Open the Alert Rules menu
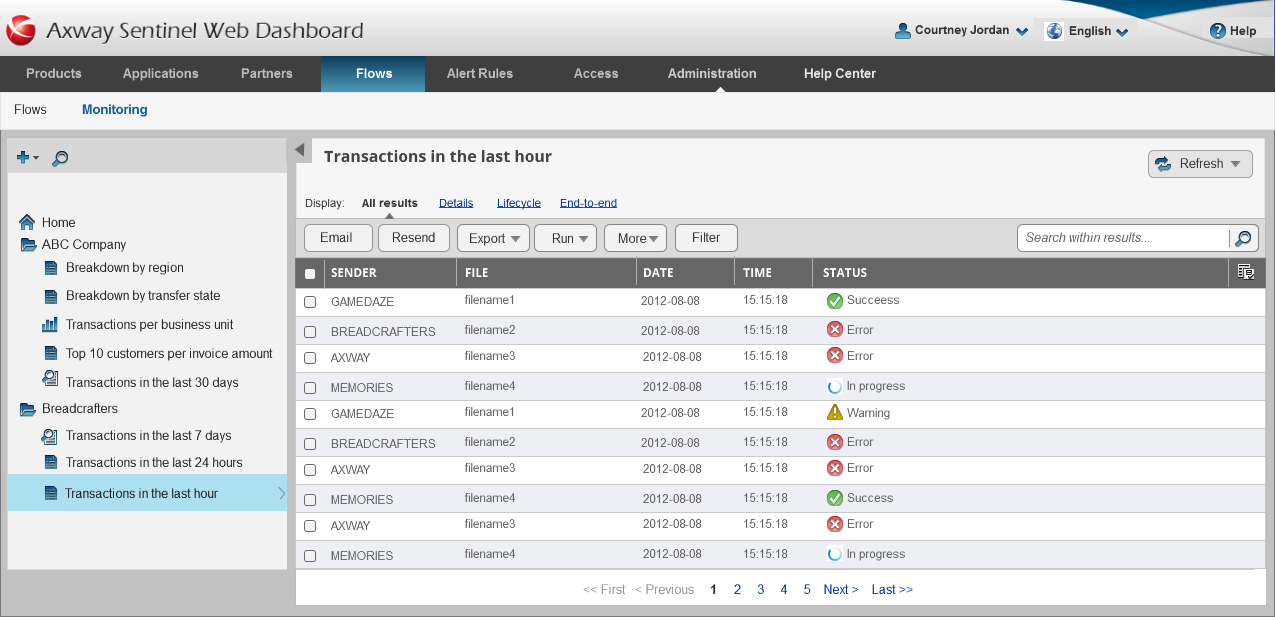 click(x=480, y=74)
